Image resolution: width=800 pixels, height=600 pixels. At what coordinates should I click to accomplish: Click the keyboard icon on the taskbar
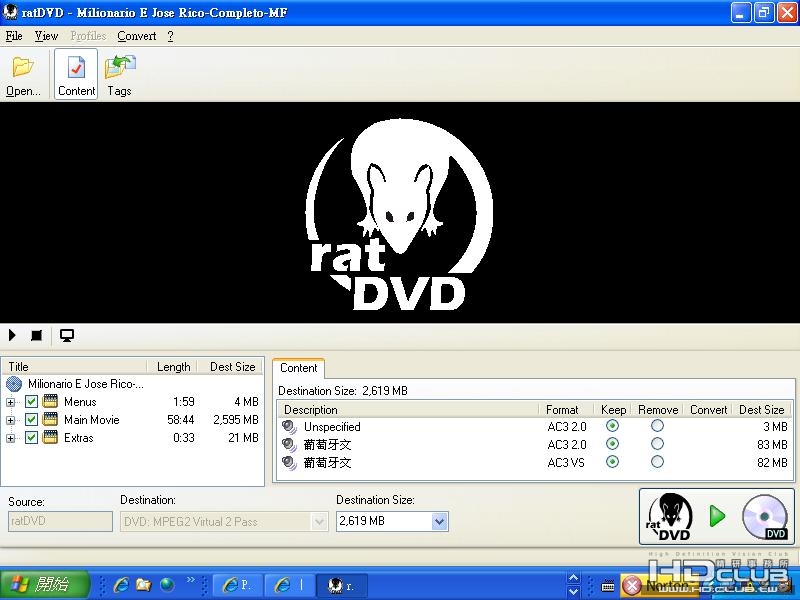[607, 585]
